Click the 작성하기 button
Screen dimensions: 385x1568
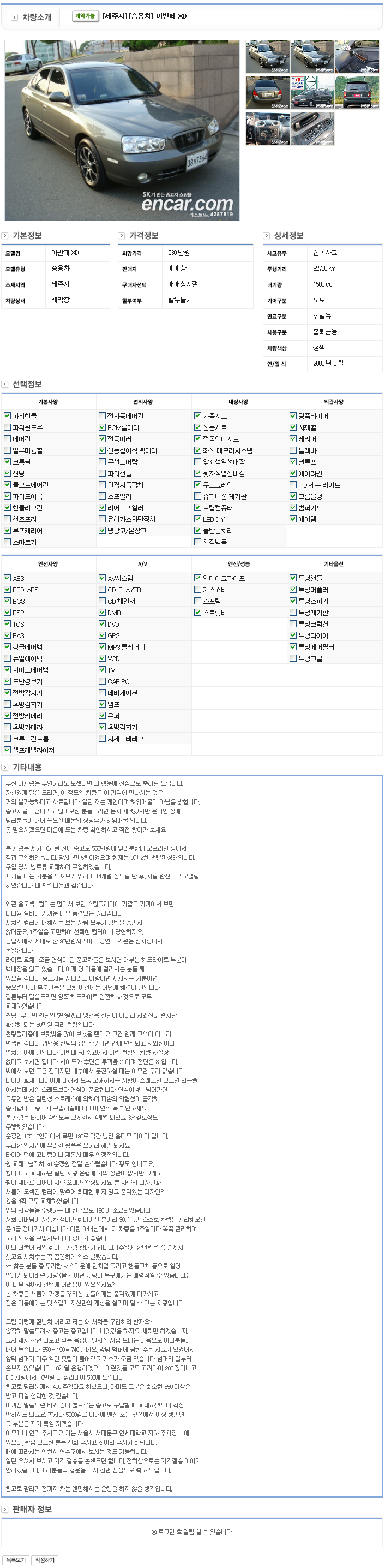click(x=45, y=1561)
